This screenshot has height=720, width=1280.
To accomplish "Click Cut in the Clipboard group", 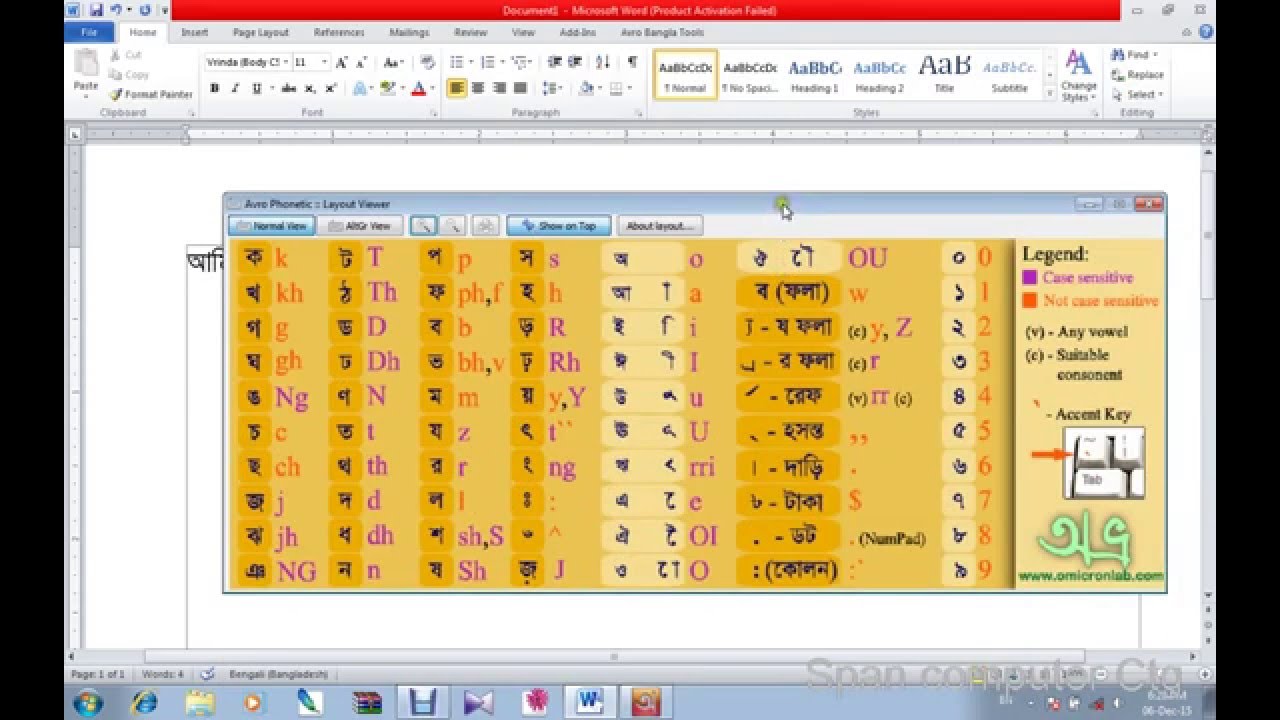I will (126, 55).
